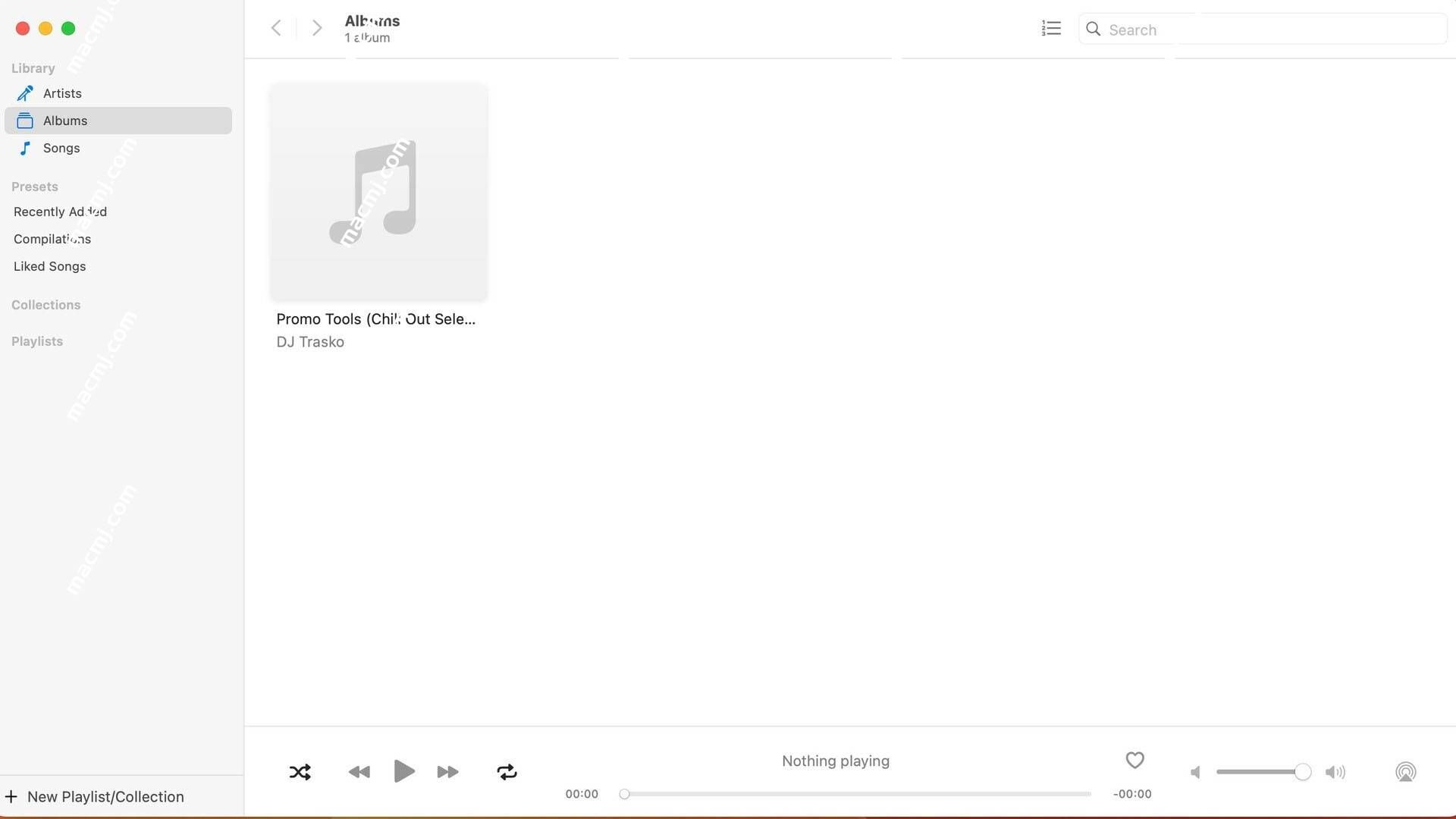The width and height of the screenshot is (1456, 819).
Task: Open the Songs library section
Action: tap(118, 148)
